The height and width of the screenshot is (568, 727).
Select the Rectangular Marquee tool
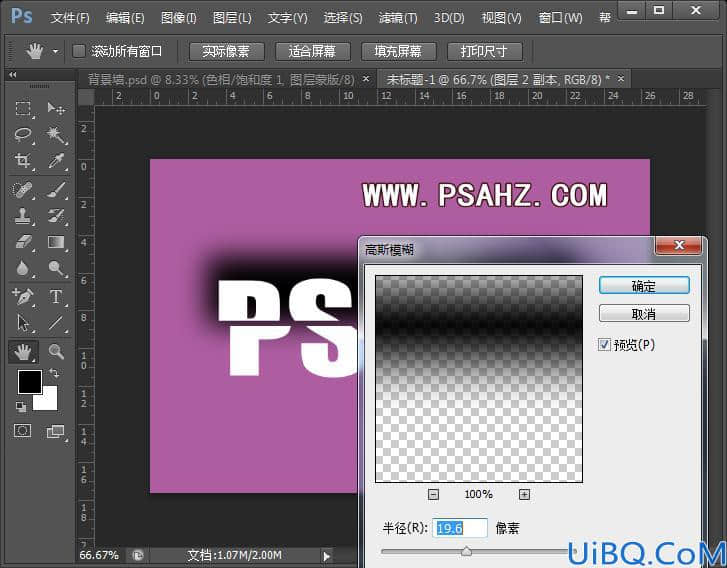click(23, 108)
